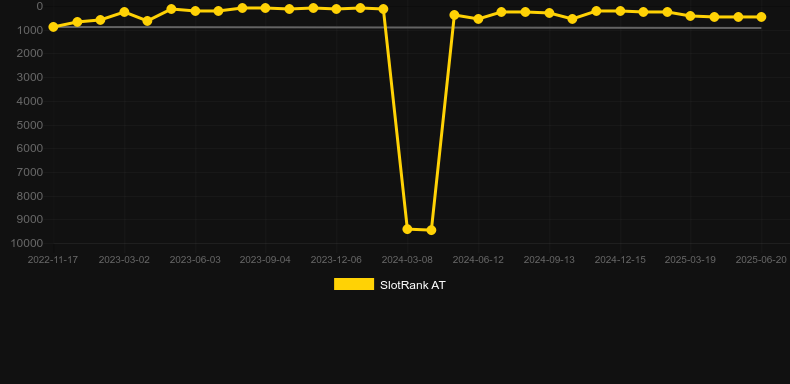The width and height of the screenshot is (790, 384).
Task: Select the data point above 2024-06-12
Action: [x=478, y=19]
